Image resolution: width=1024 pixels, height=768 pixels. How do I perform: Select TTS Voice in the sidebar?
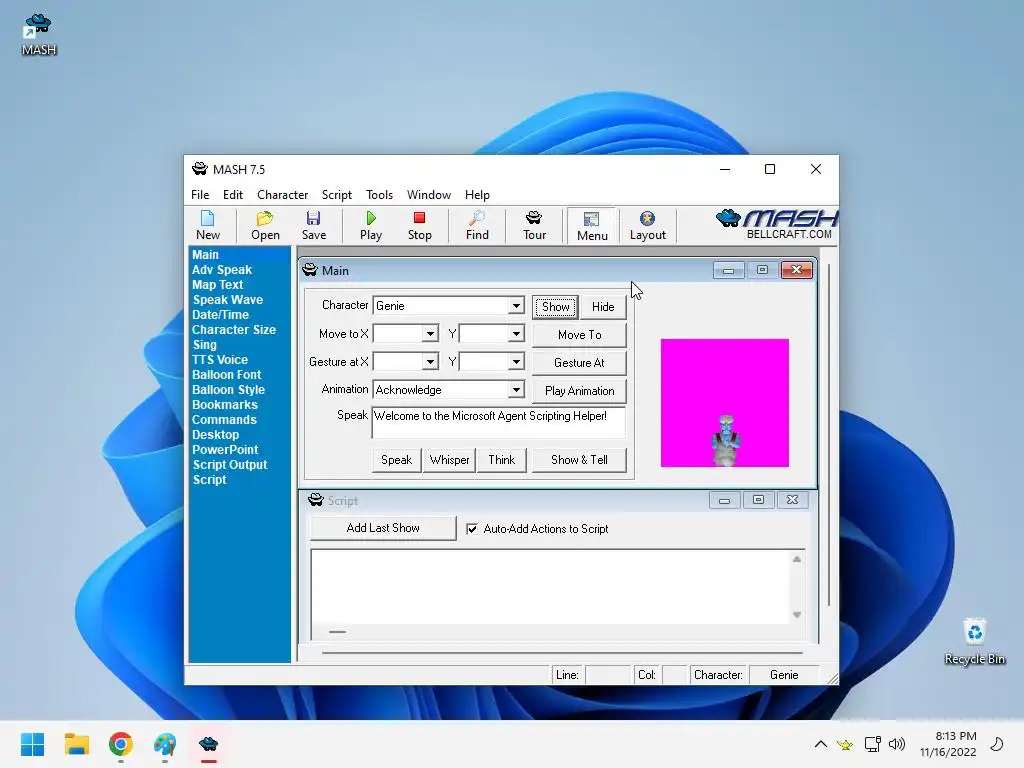(219, 360)
